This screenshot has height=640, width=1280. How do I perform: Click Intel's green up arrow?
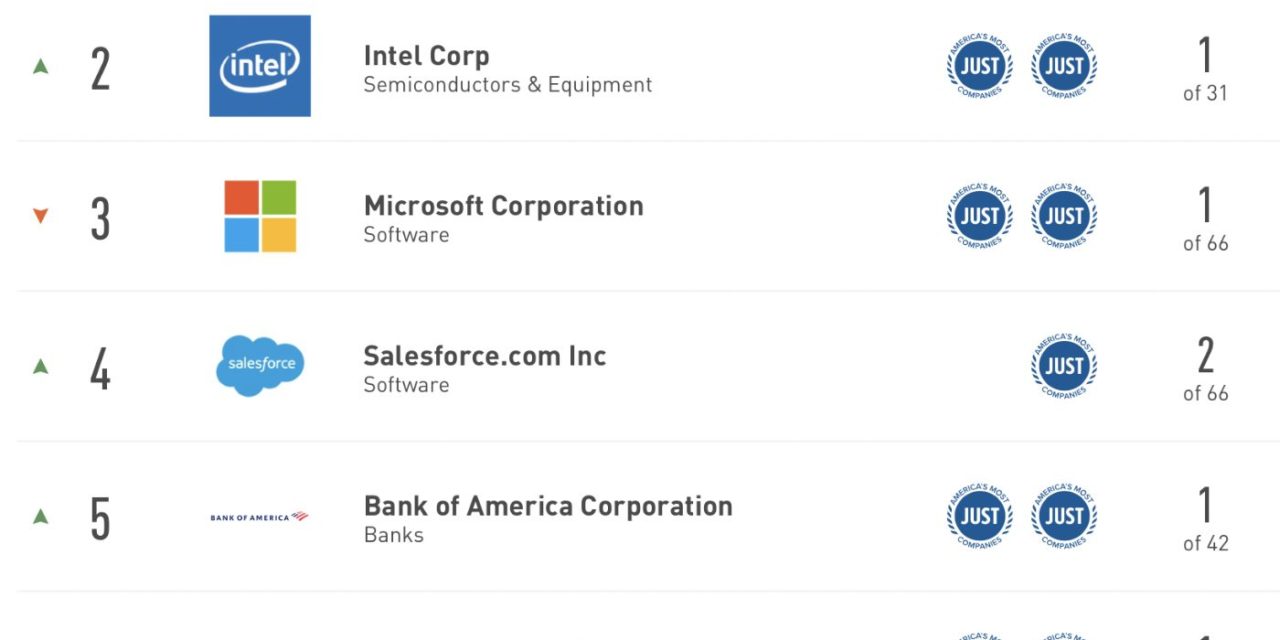click(41, 67)
